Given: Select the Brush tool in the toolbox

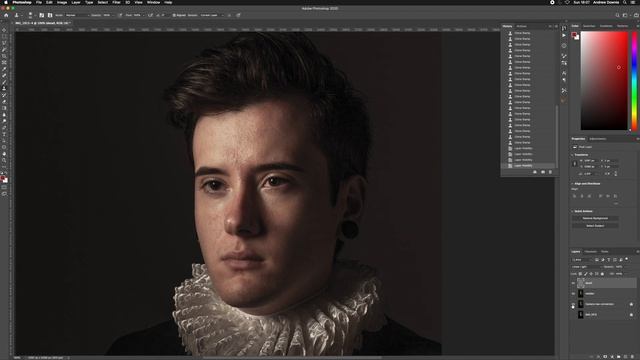Looking at the screenshot, I should pos(4,82).
